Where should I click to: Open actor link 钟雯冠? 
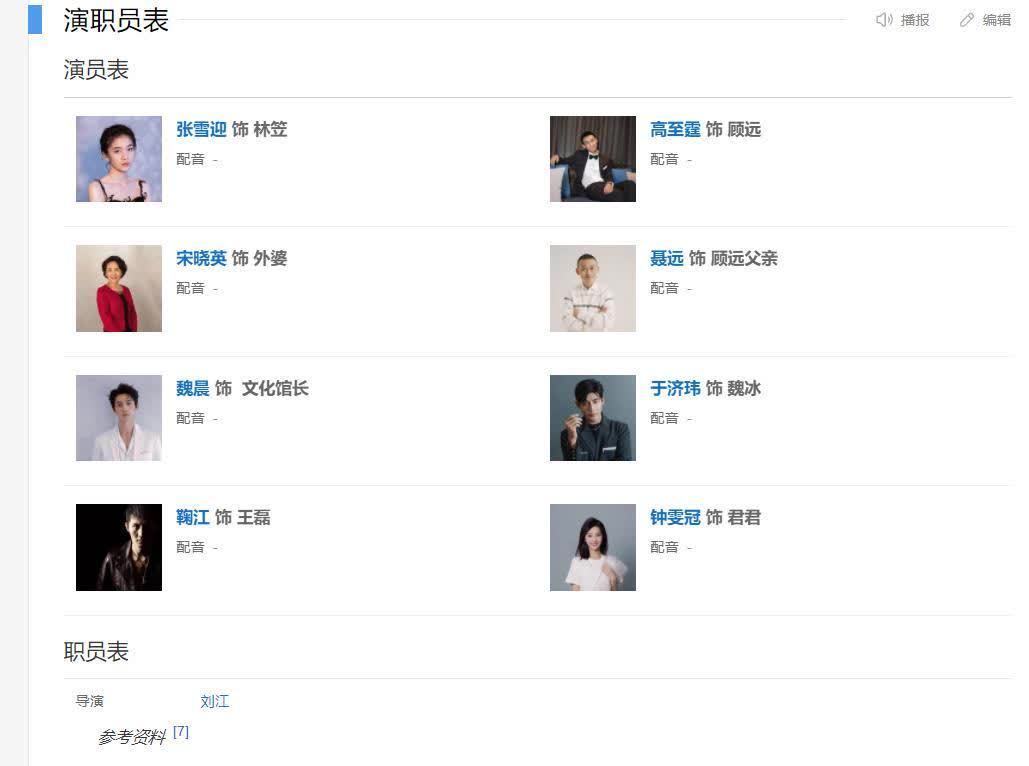(x=675, y=518)
